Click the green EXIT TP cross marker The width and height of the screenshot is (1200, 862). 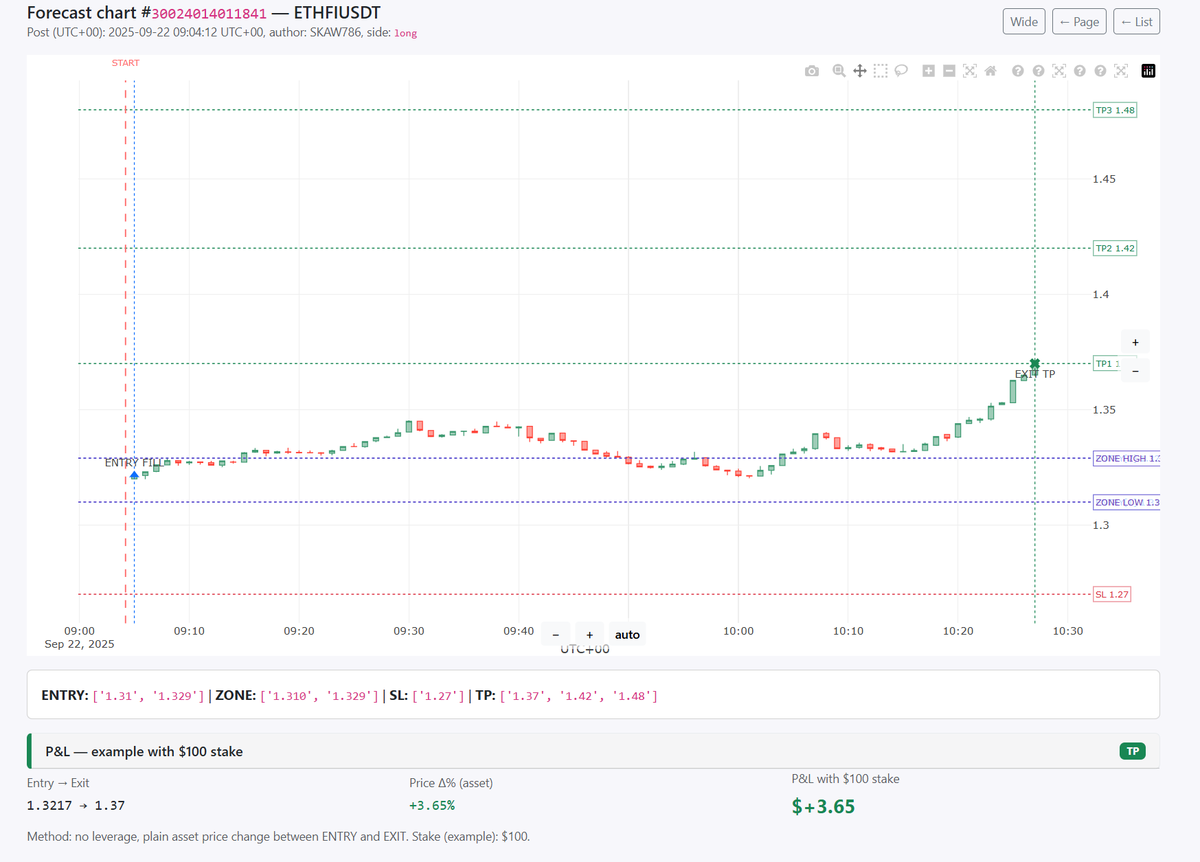point(1035,364)
